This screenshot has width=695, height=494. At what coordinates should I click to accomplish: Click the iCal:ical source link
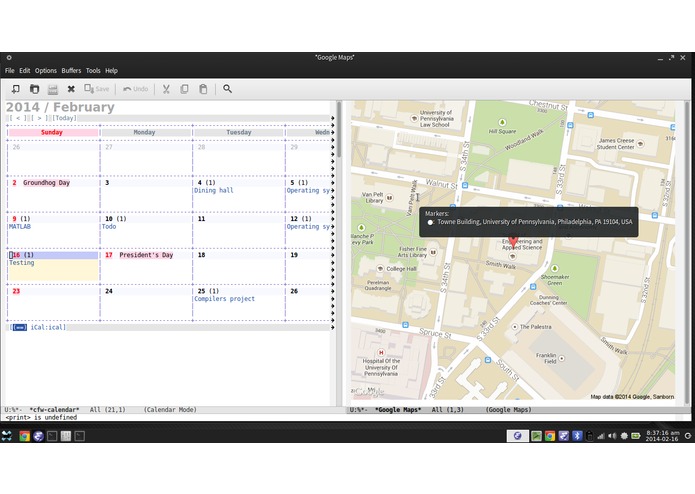pos(48,327)
